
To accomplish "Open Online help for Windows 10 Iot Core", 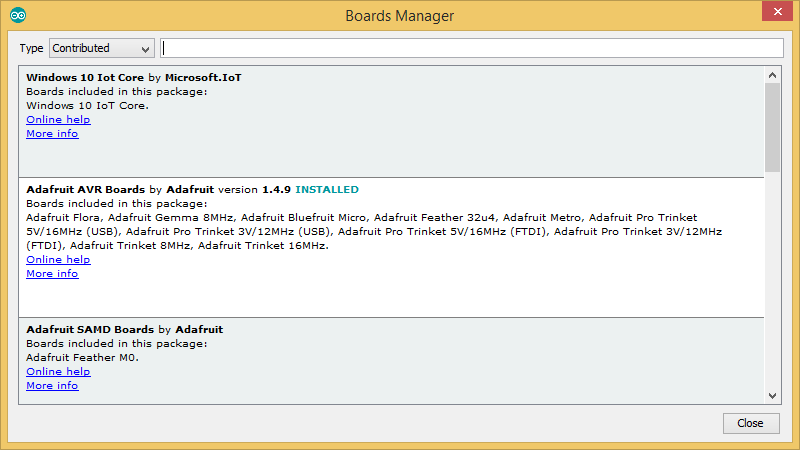I will (58, 119).
